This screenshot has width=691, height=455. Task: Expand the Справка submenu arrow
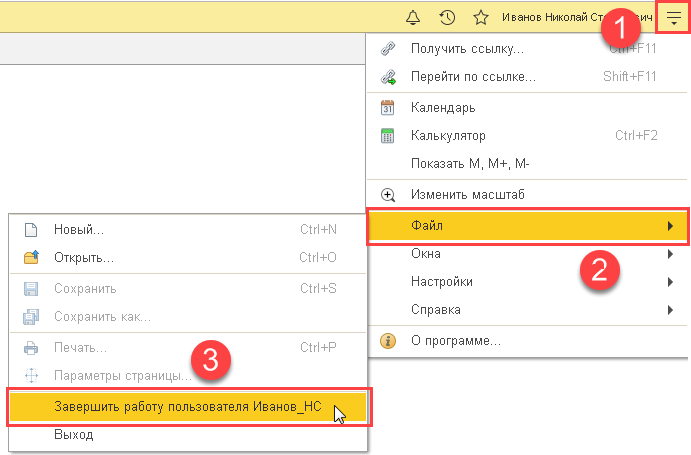point(670,310)
